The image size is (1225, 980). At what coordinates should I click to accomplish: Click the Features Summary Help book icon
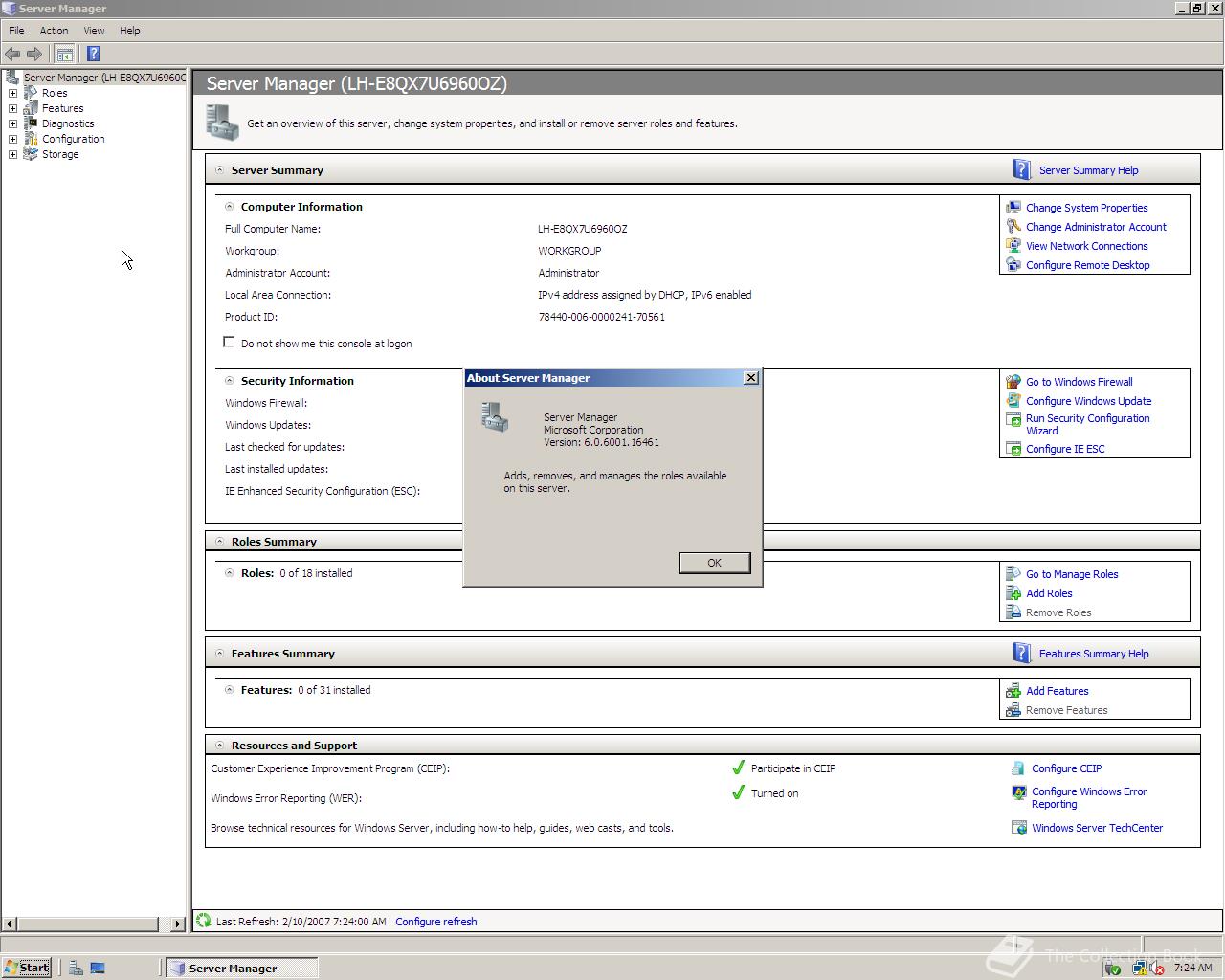tap(1022, 653)
